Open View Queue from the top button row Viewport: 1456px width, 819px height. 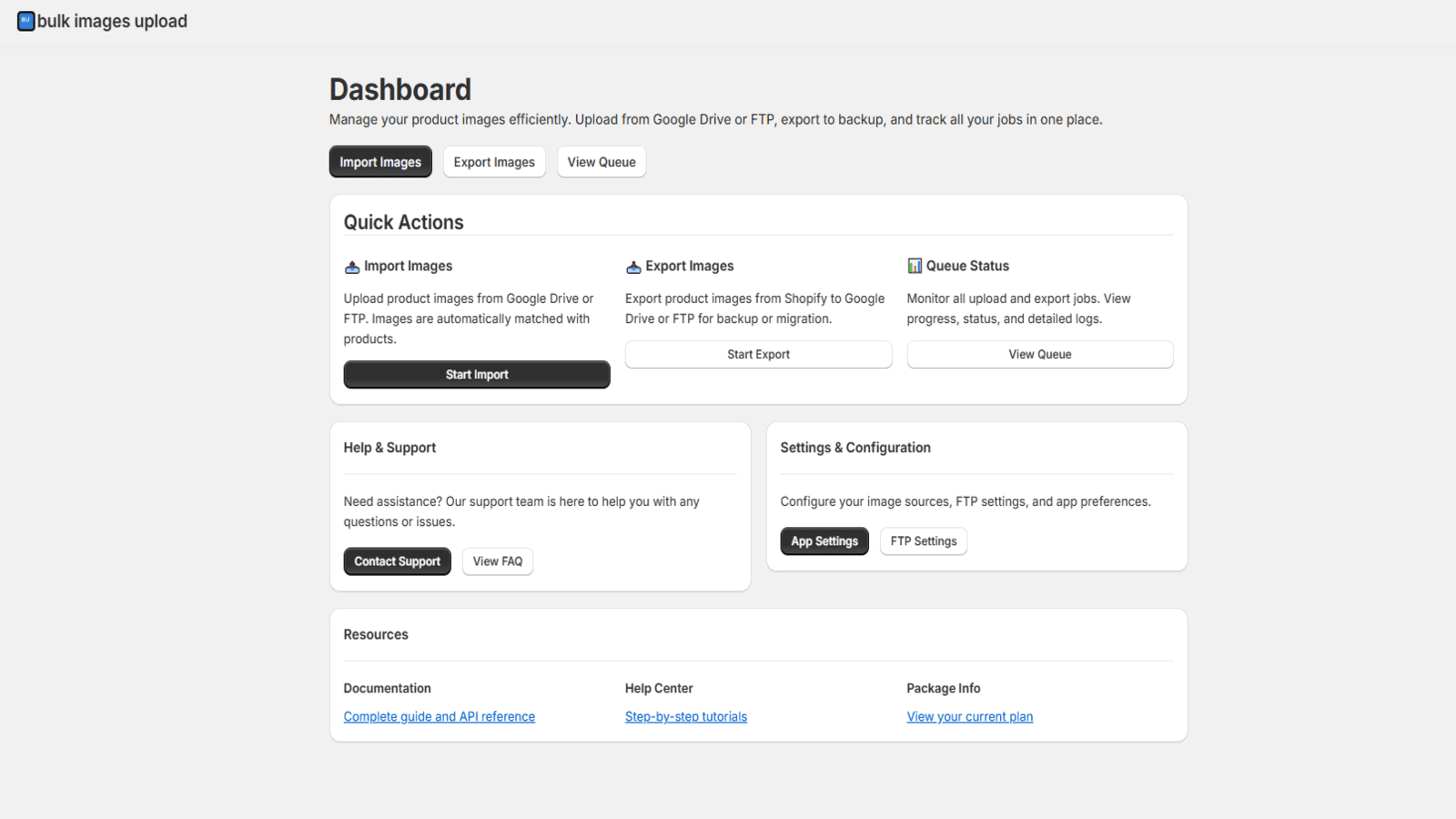coord(602,162)
